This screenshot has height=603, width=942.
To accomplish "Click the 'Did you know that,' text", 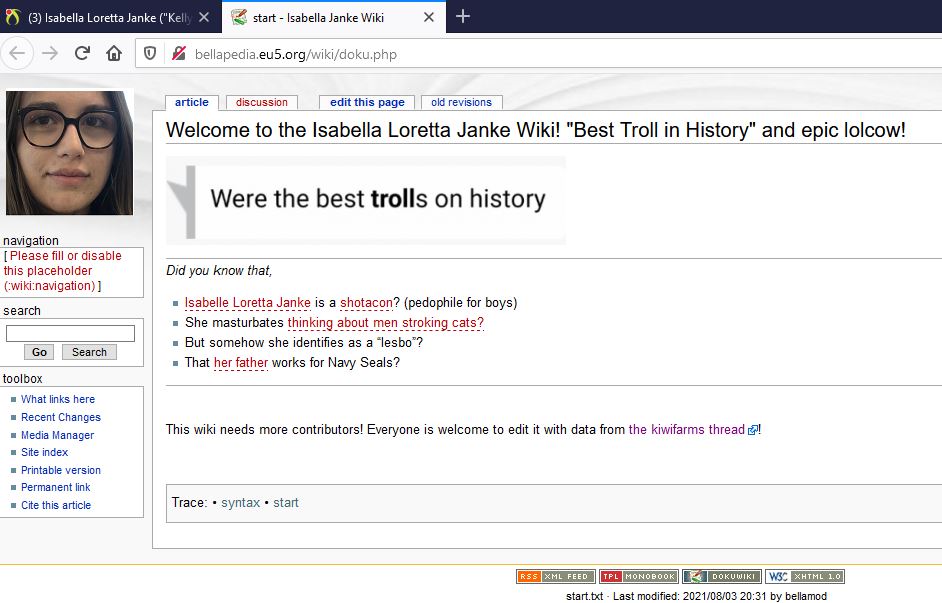I will [x=219, y=270].
